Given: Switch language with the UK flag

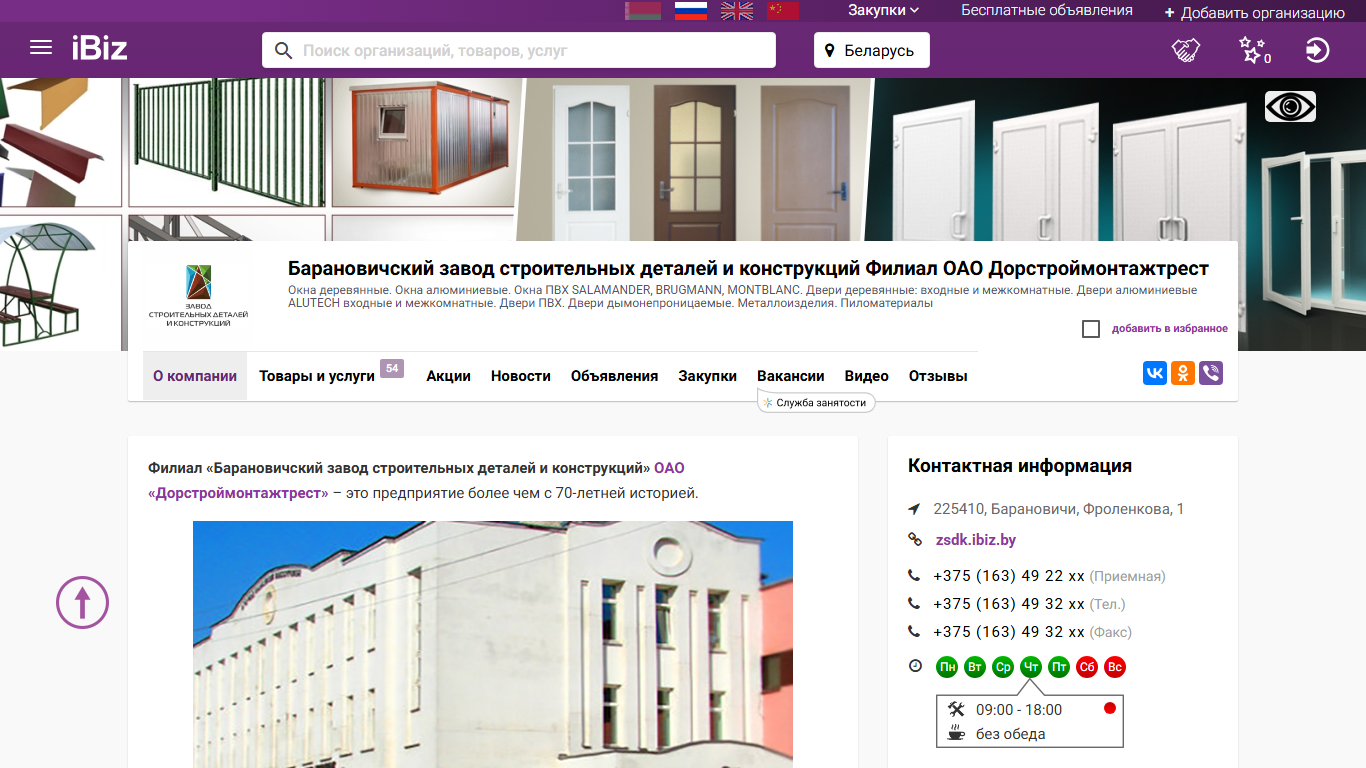Looking at the screenshot, I should pos(737,11).
